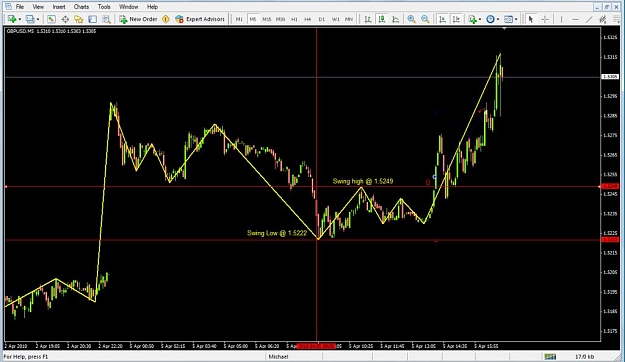This screenshot has height=362, width=625.
Task: Select the M30 timeframe
Action: point(281,19)
